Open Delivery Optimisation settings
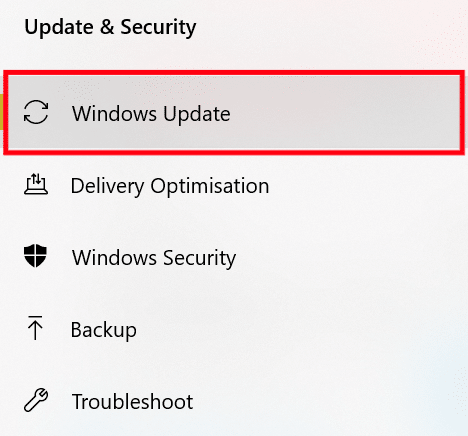This screenshot has width=468, height=436. (234, 185)
